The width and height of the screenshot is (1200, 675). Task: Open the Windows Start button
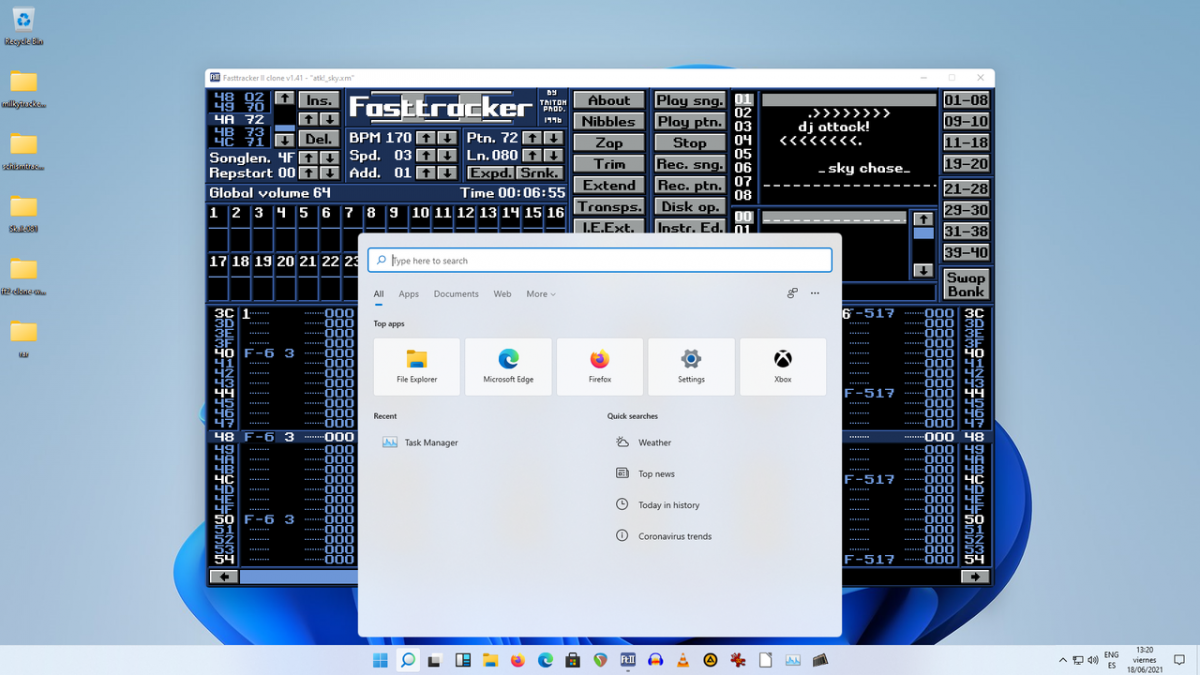pos(380,660)
